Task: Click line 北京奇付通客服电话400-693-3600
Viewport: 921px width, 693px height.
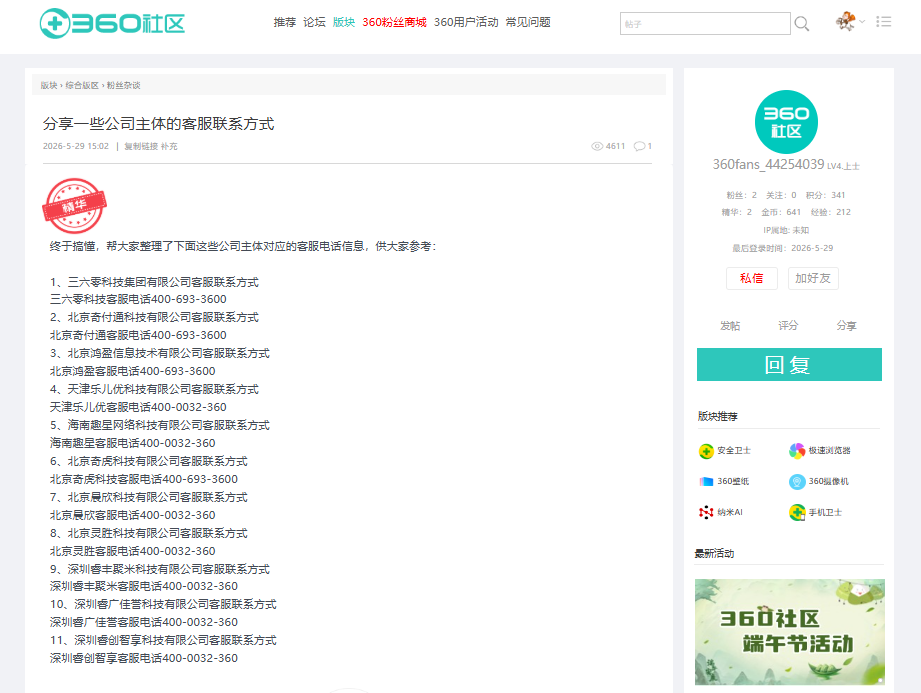Action: (x=138, y=335)
